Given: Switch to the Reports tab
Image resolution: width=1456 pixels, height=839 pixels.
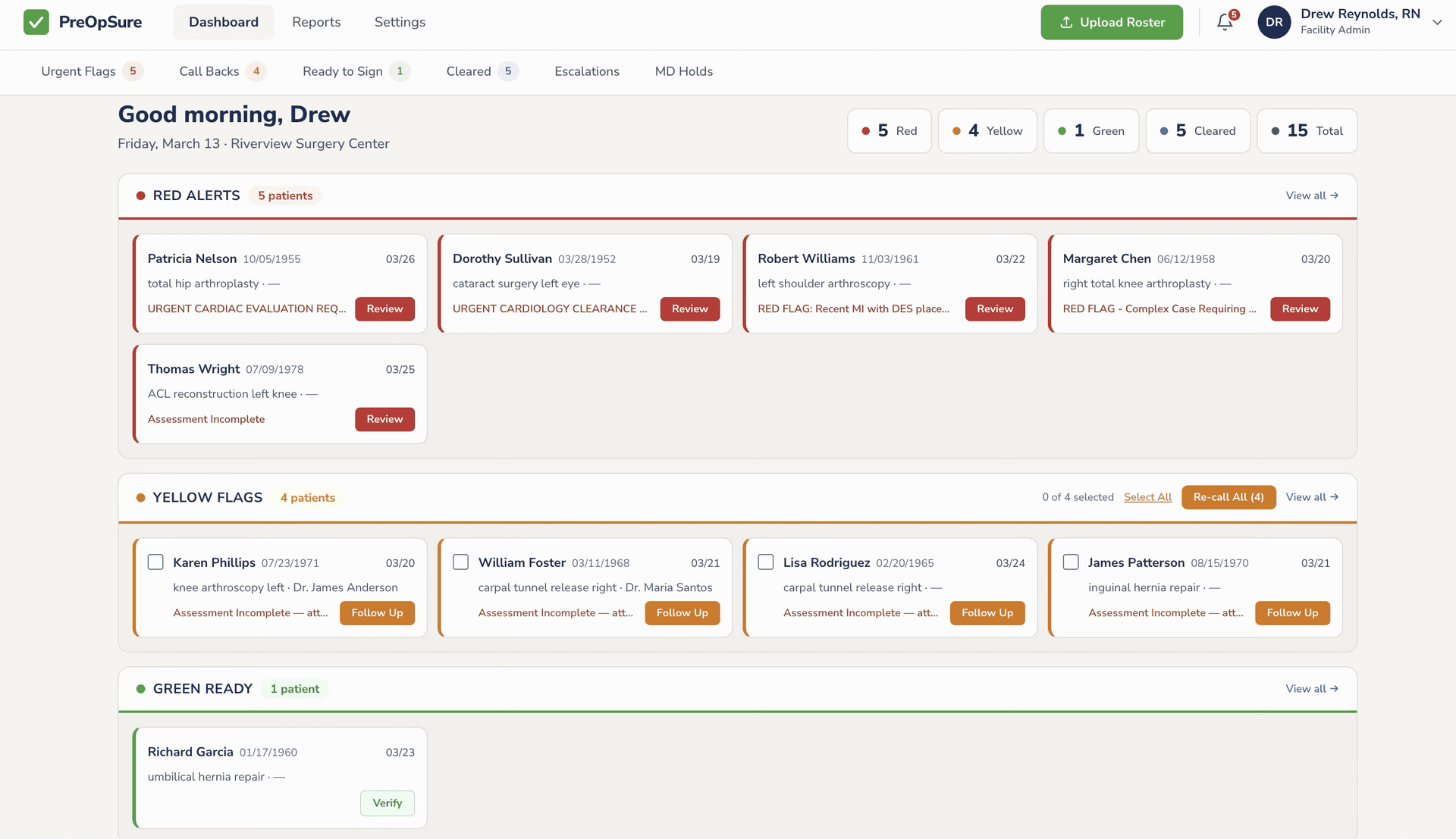Looking at the screenshot, I should tap(316, 22).
